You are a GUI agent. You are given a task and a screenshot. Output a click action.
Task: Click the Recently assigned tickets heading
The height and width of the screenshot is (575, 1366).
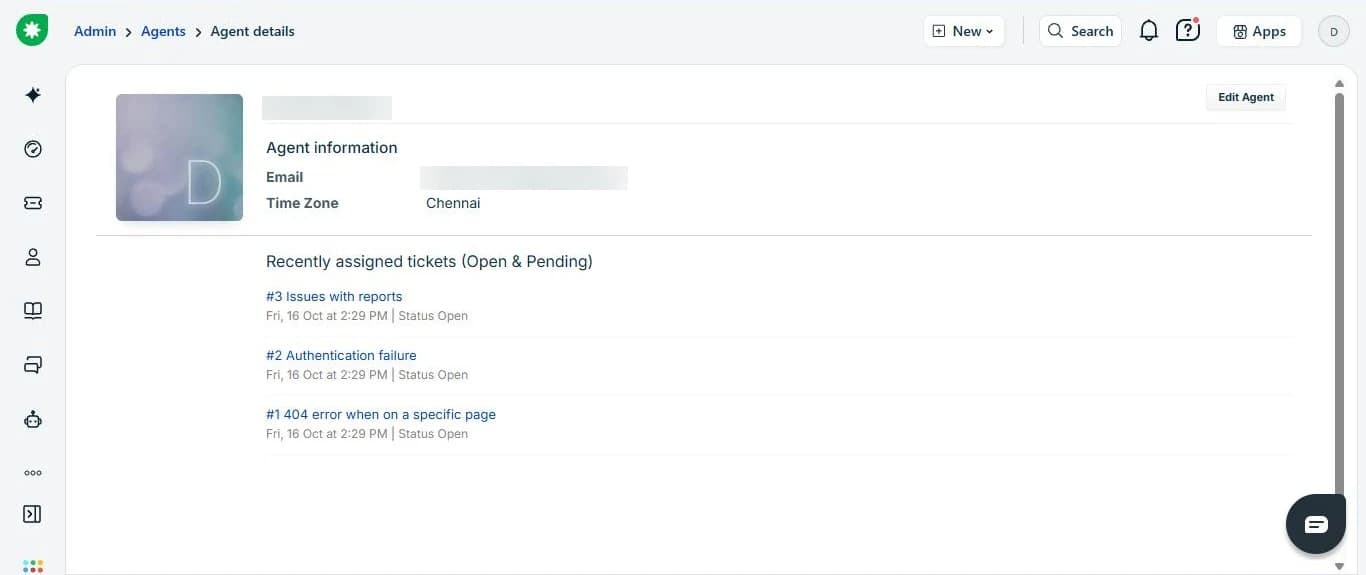(x=429, y=261)
